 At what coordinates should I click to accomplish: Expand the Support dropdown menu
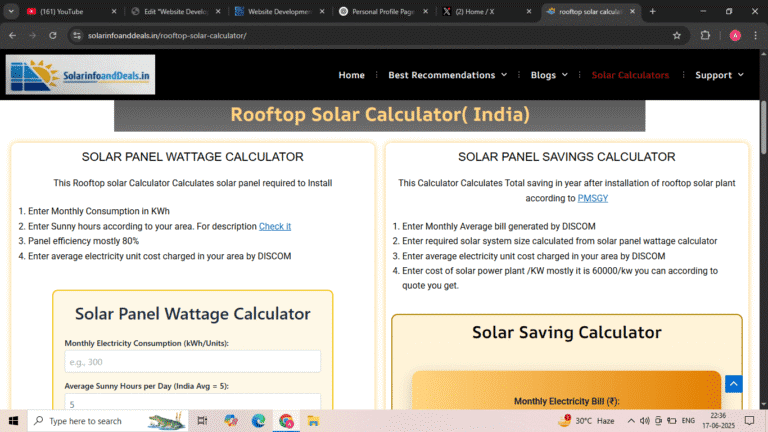click(719, 75)
